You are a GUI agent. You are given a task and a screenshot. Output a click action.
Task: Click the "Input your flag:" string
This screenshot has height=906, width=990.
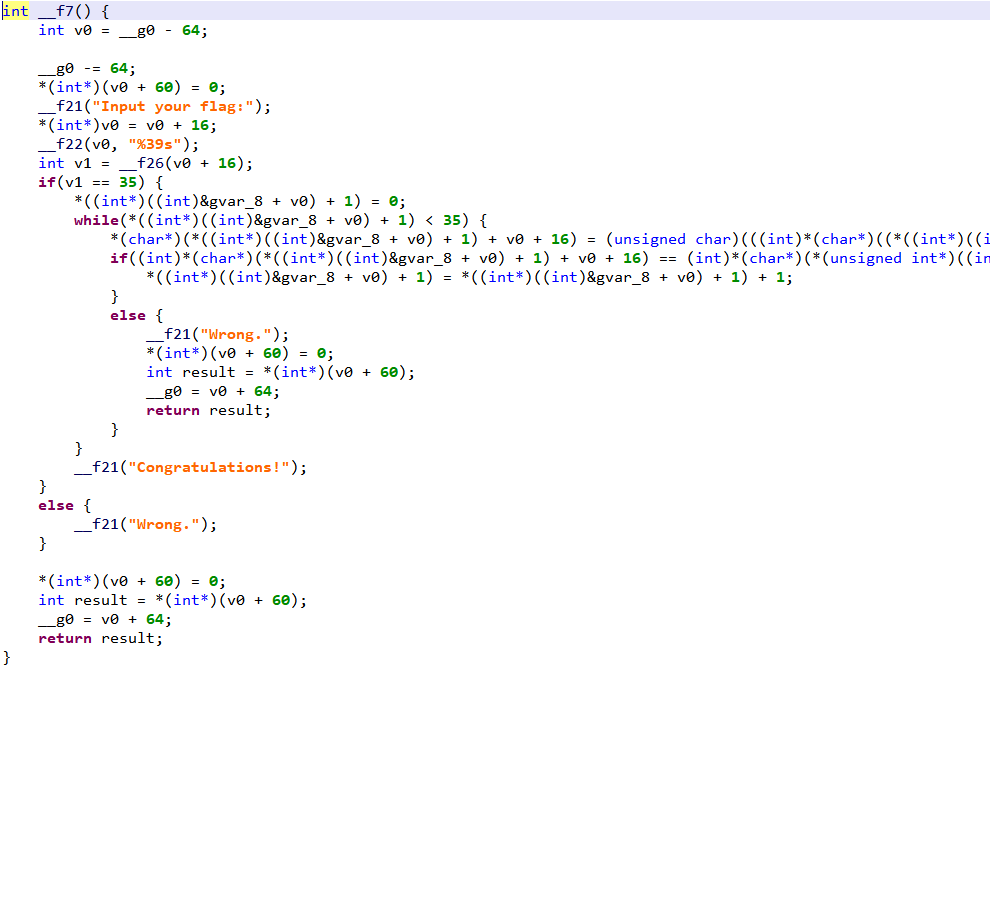point(173,106)
